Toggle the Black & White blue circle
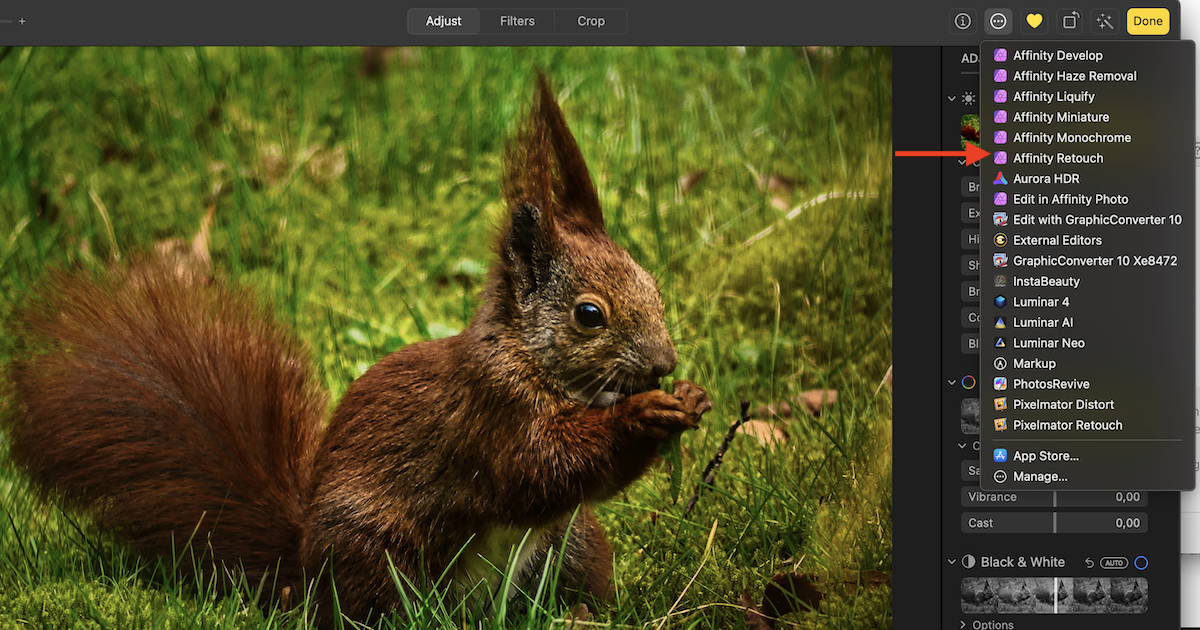The width and height of the screenshot is (1200, 630). pyautogui.click(x=1141, y=563)
